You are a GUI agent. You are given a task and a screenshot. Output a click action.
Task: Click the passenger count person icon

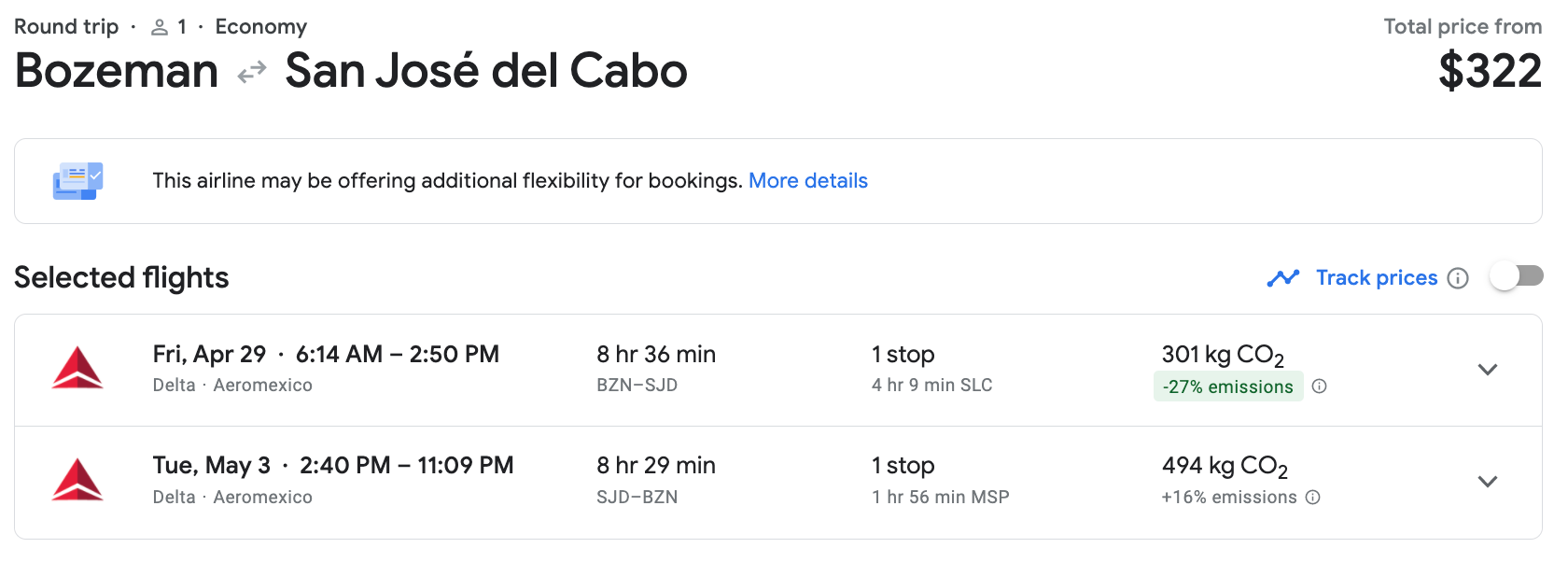(160, 27)
